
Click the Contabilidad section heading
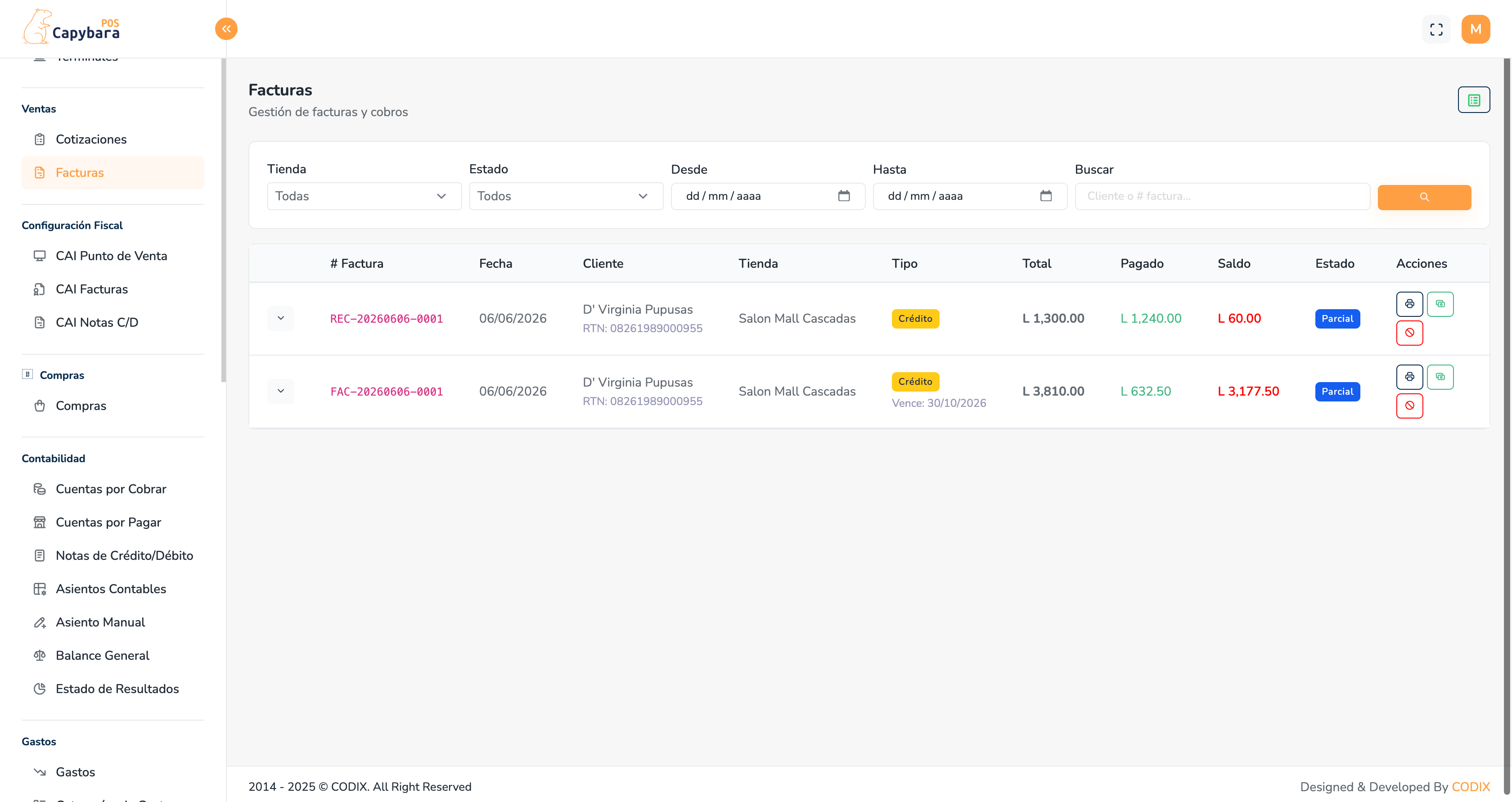(54, 459)
